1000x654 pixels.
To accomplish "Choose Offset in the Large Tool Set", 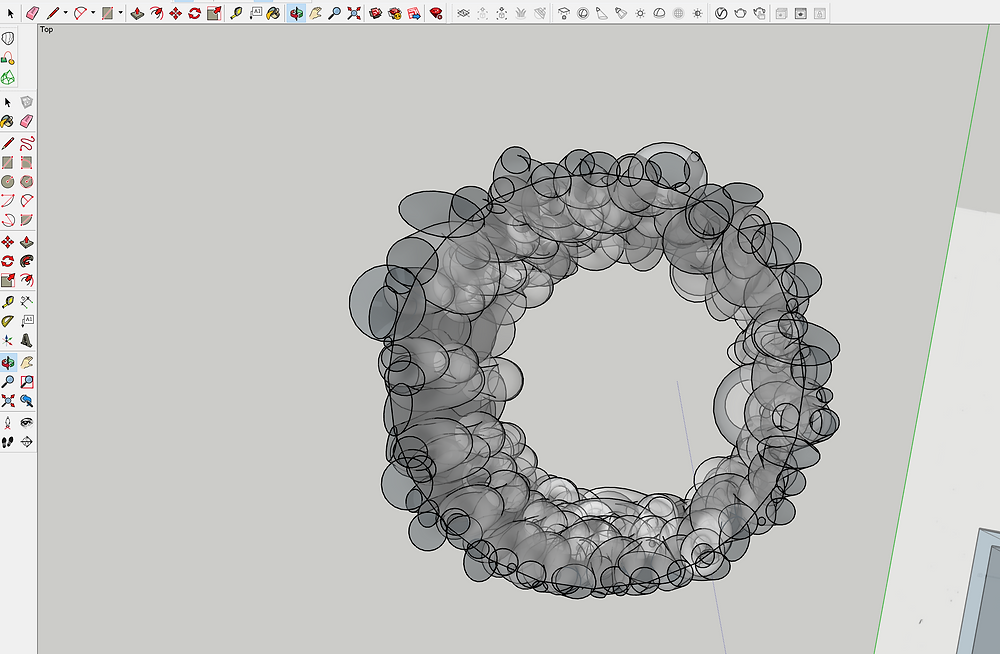I will 26,280.
